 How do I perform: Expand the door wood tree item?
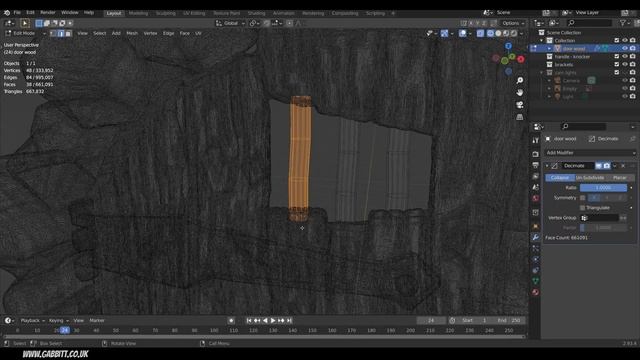tap(549, 49)
